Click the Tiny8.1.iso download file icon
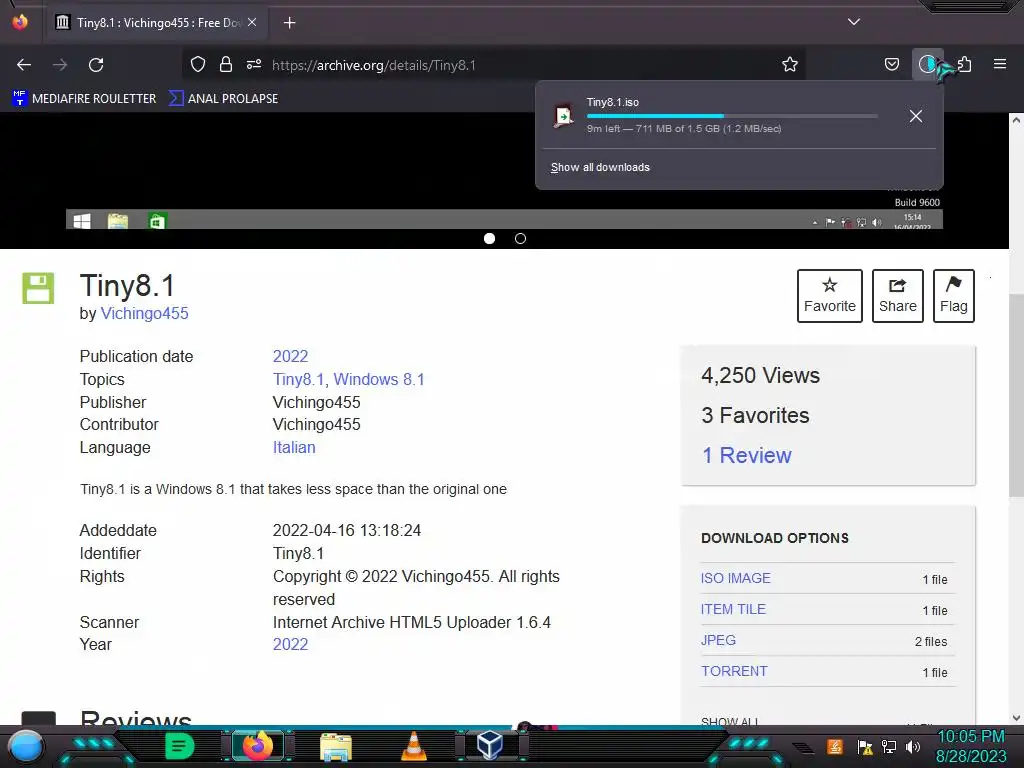This screenshot has height=768, width=1024. [x=563, y=116]
